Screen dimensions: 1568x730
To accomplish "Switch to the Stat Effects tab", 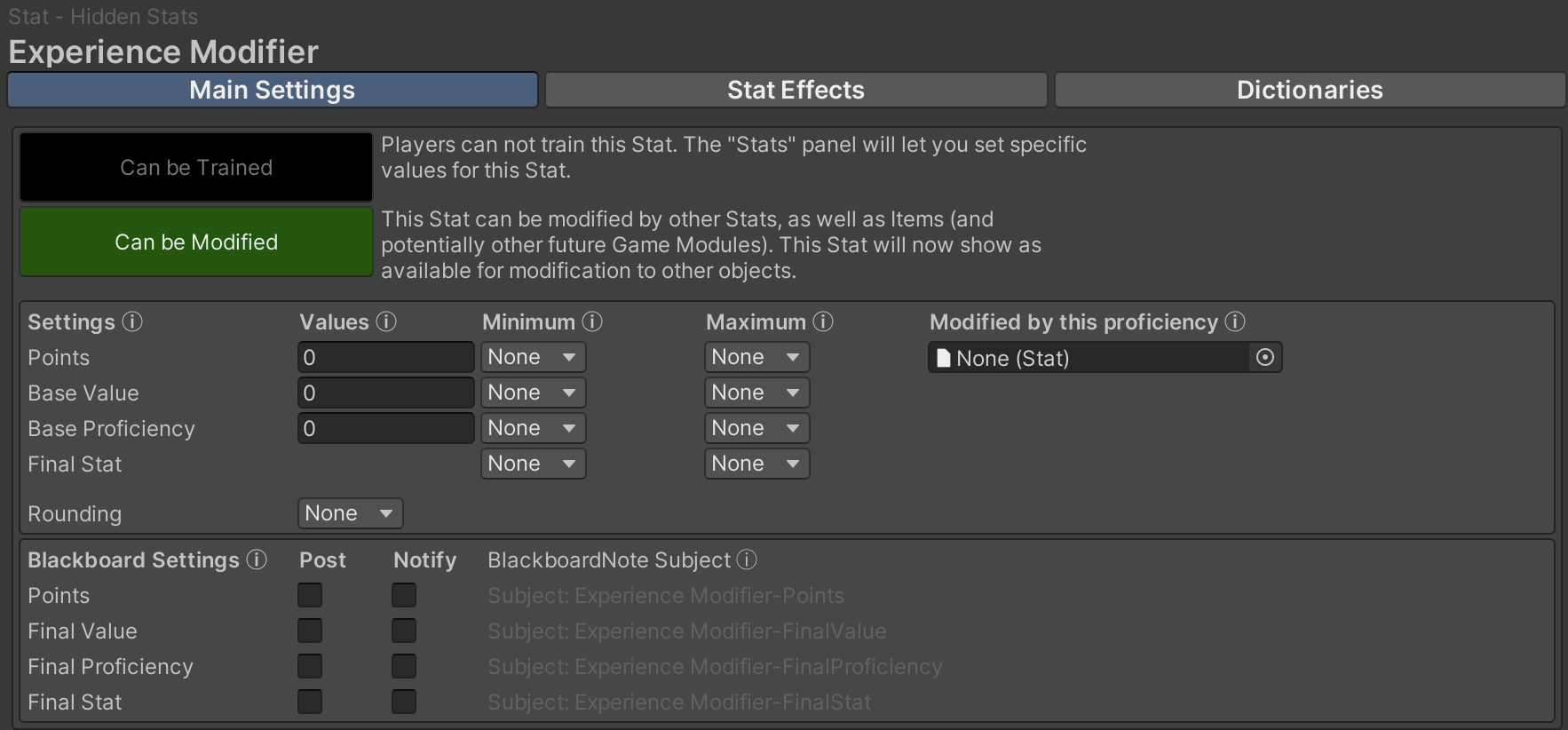I will click(796, 90).
